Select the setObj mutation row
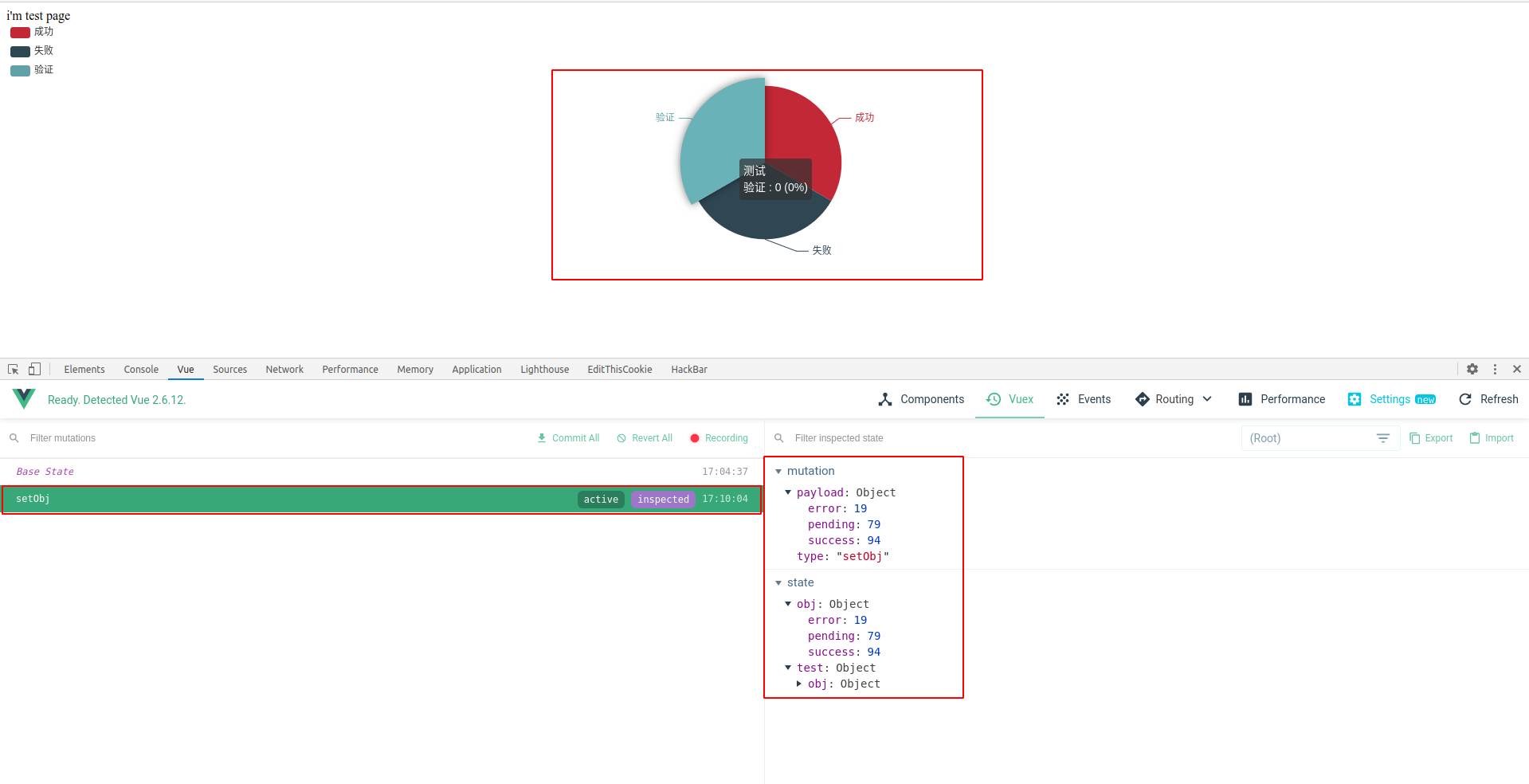The width and height of the screenshot is (1529, 784). tap(382, 500)
